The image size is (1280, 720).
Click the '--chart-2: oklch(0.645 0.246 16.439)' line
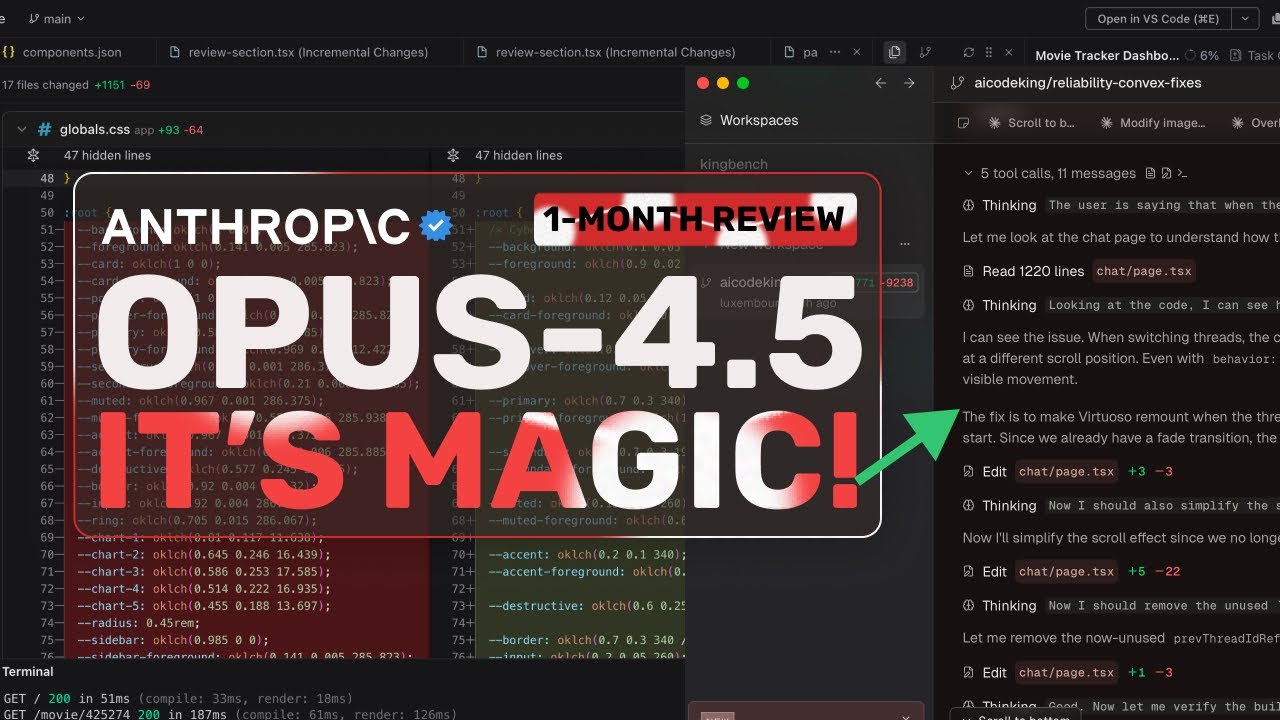202,554
